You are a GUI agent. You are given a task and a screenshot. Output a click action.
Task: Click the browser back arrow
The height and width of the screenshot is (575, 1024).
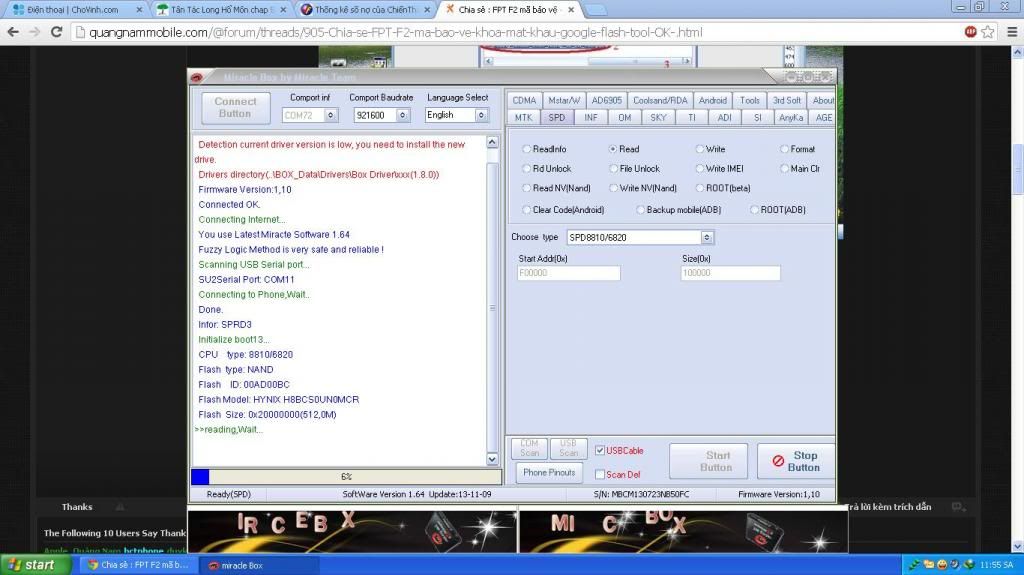(13, 31)
